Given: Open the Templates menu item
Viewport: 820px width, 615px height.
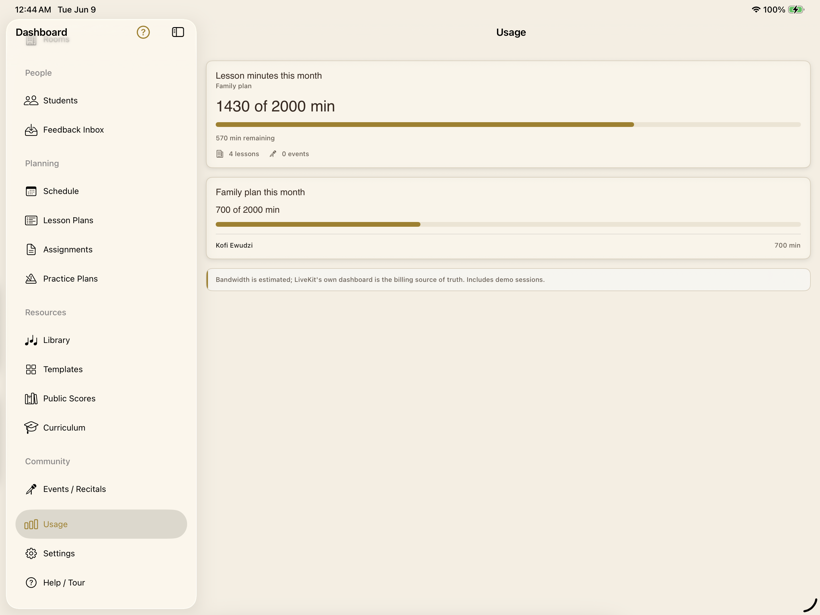Looking at the screenshot, I should (x=101, y=369).
